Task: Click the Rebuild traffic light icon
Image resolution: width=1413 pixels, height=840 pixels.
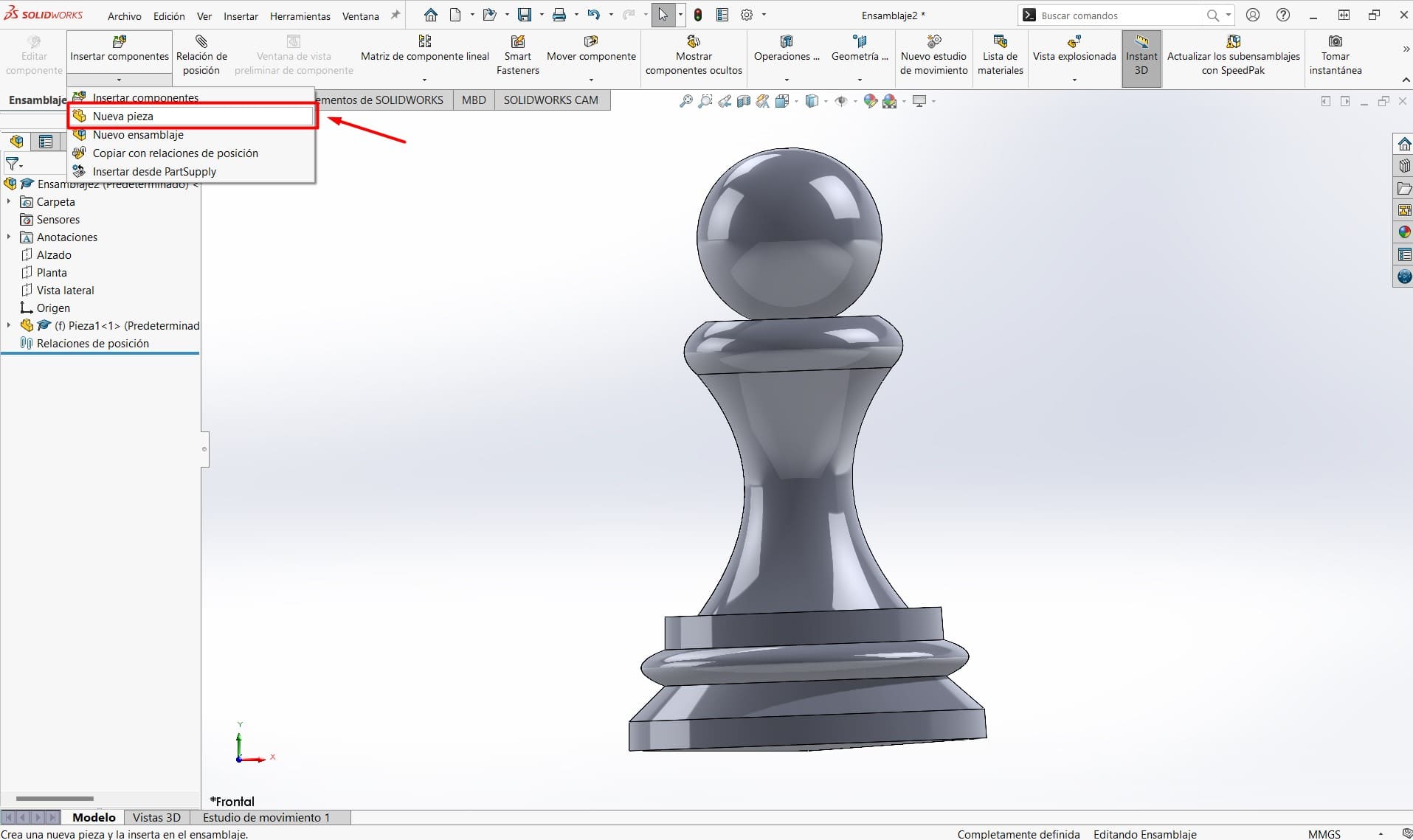Action: 698,15
